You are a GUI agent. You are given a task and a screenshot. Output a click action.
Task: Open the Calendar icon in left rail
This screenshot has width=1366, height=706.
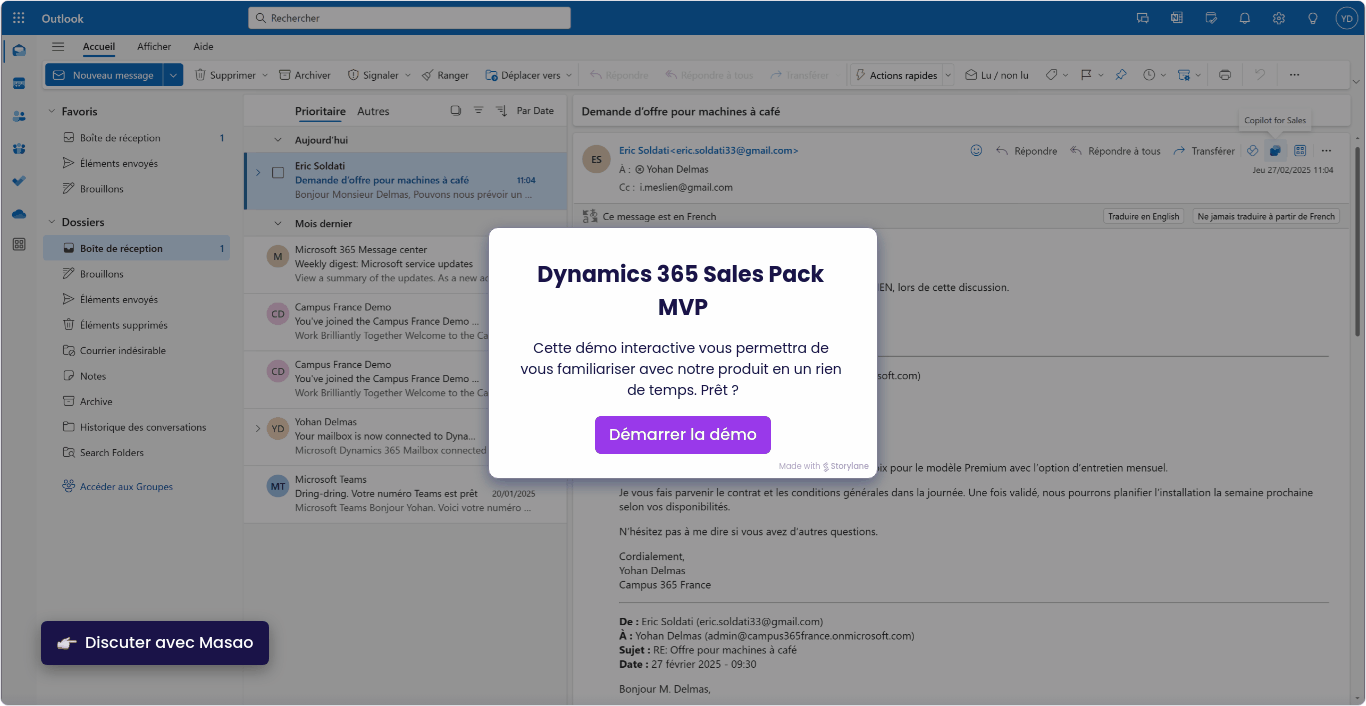[x=19, y=83]
